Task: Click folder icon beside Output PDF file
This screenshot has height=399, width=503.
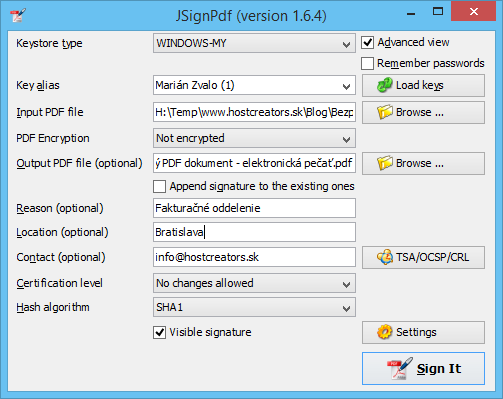Action: (x=385, y=163)
